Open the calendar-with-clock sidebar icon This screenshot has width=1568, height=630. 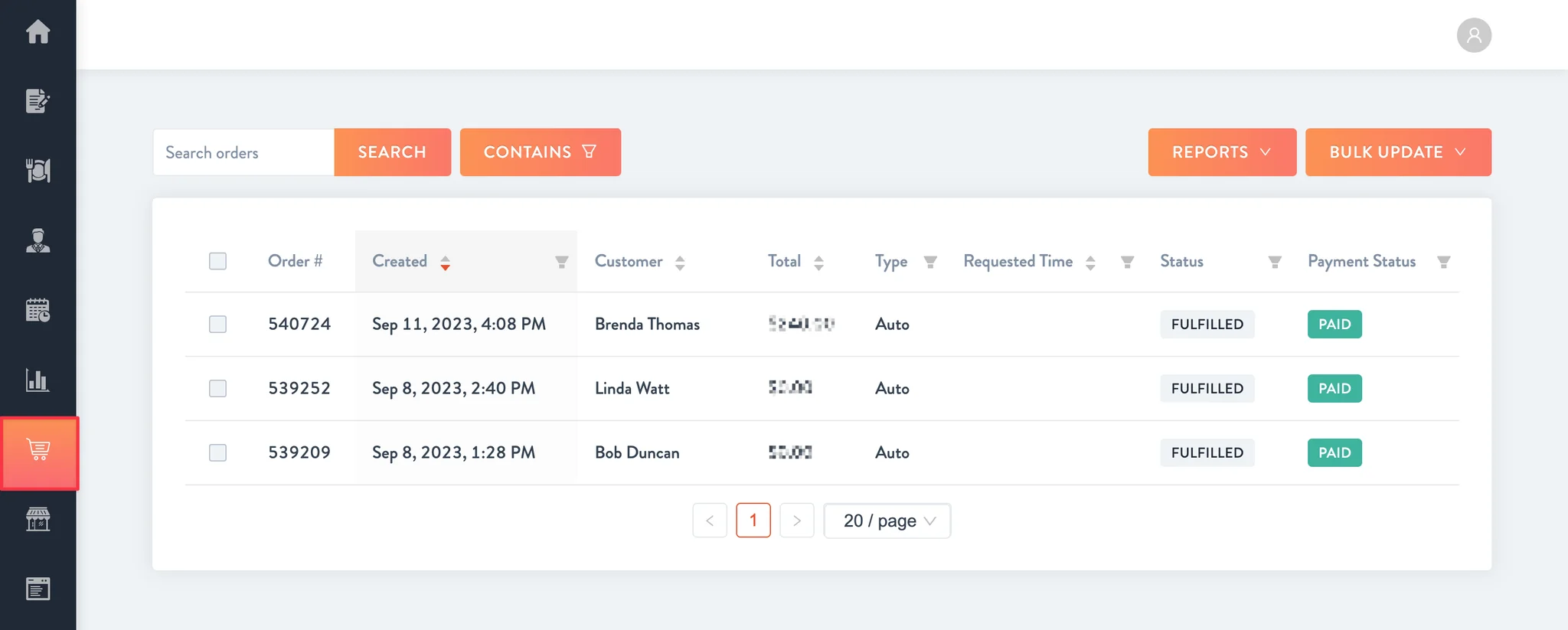[38, 310]
